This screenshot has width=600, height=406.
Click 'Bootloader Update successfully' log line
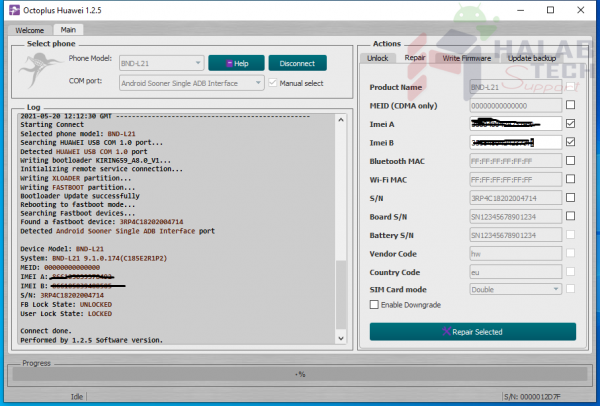[80, 196]
